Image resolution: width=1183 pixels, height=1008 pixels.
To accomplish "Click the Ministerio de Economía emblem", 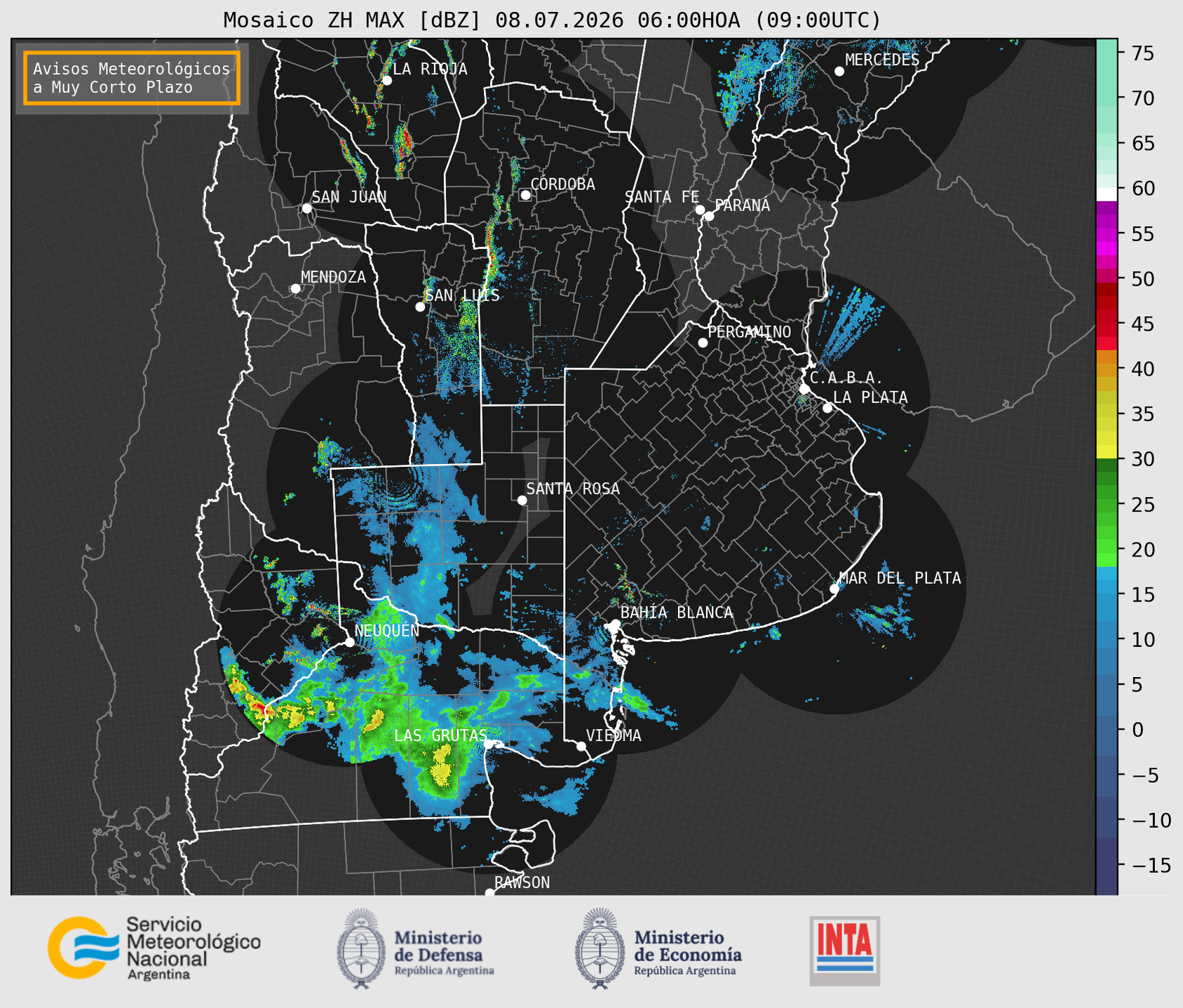I will pos(600,948).
